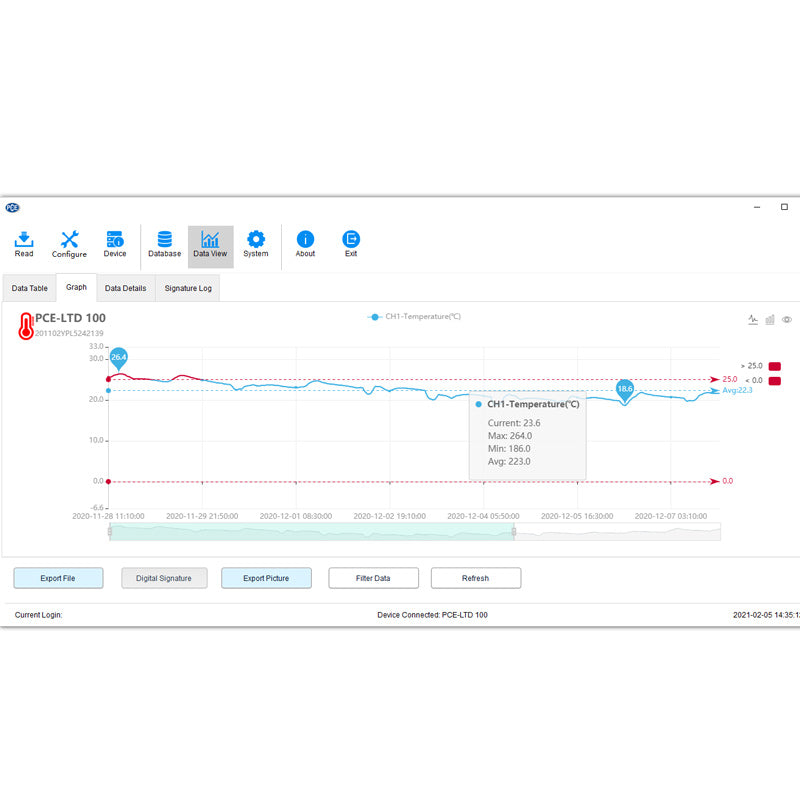This screenshot has width=800, height=800.
Task: Open the Signature Log tab
Action: pos(188,288)
